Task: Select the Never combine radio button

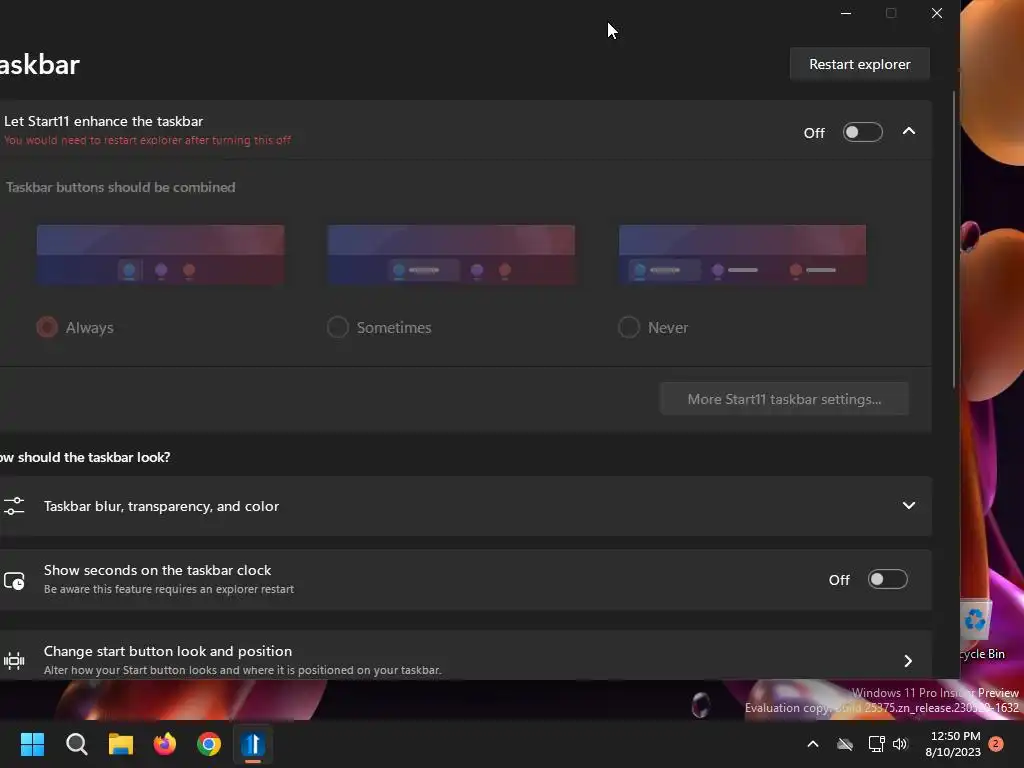Action: 629,327
